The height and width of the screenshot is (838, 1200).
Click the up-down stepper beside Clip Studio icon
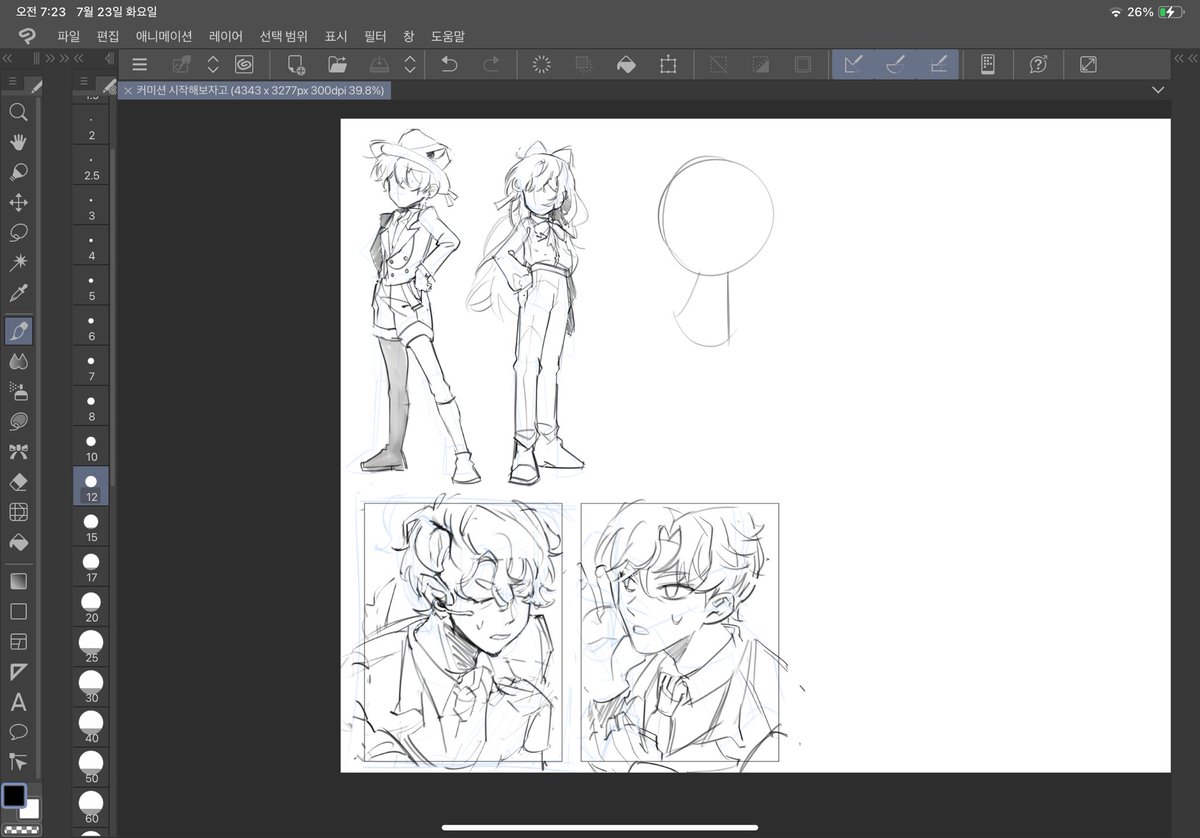(x=213, y=64)
